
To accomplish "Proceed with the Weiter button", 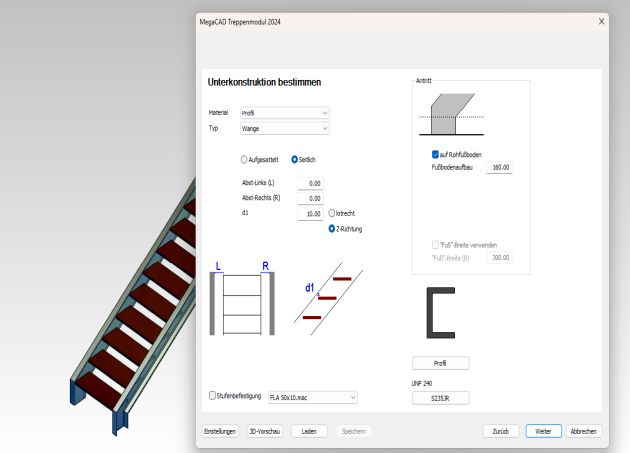I will click(544, 431).
